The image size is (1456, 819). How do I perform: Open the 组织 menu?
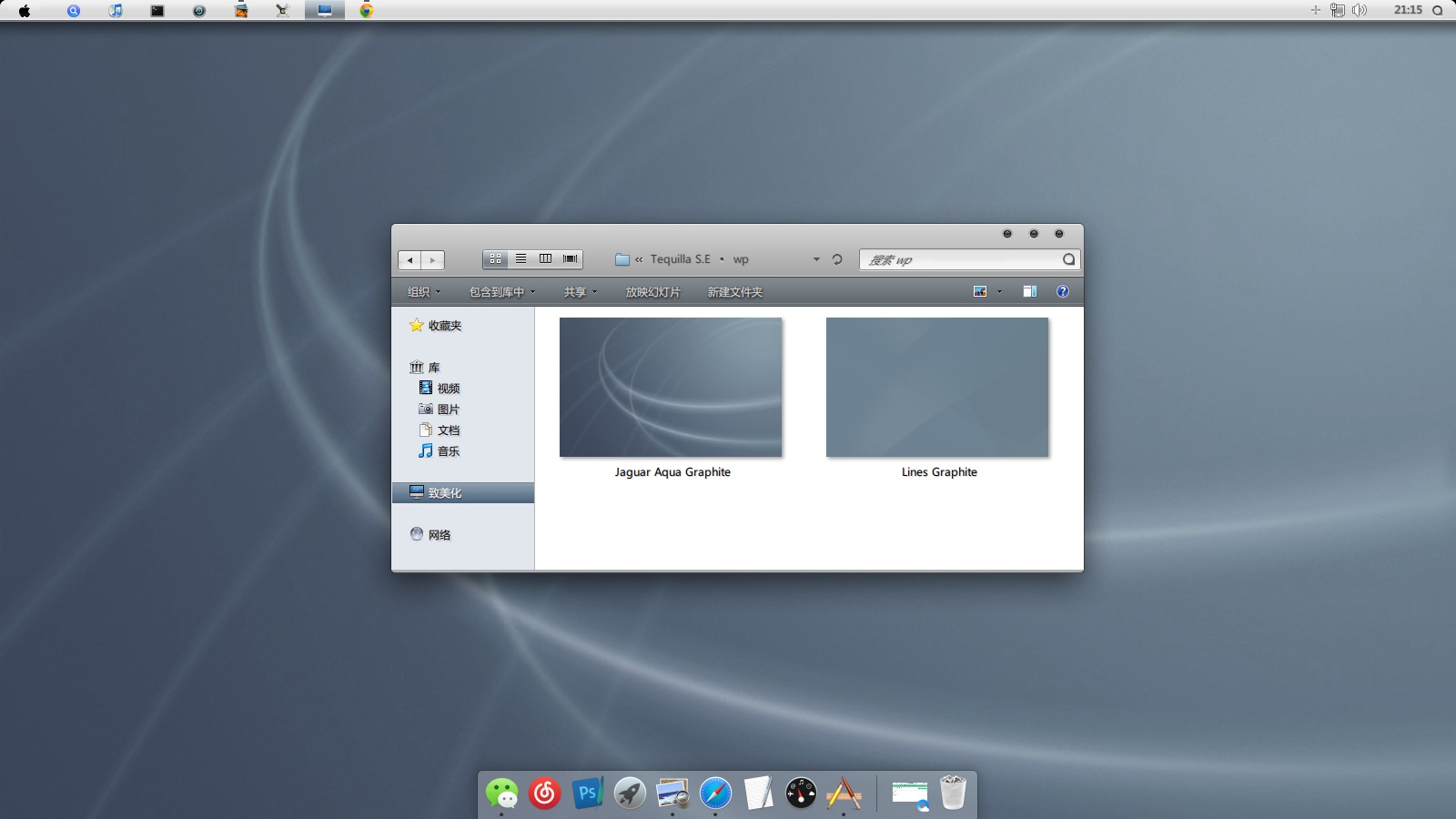click(424, 292)
